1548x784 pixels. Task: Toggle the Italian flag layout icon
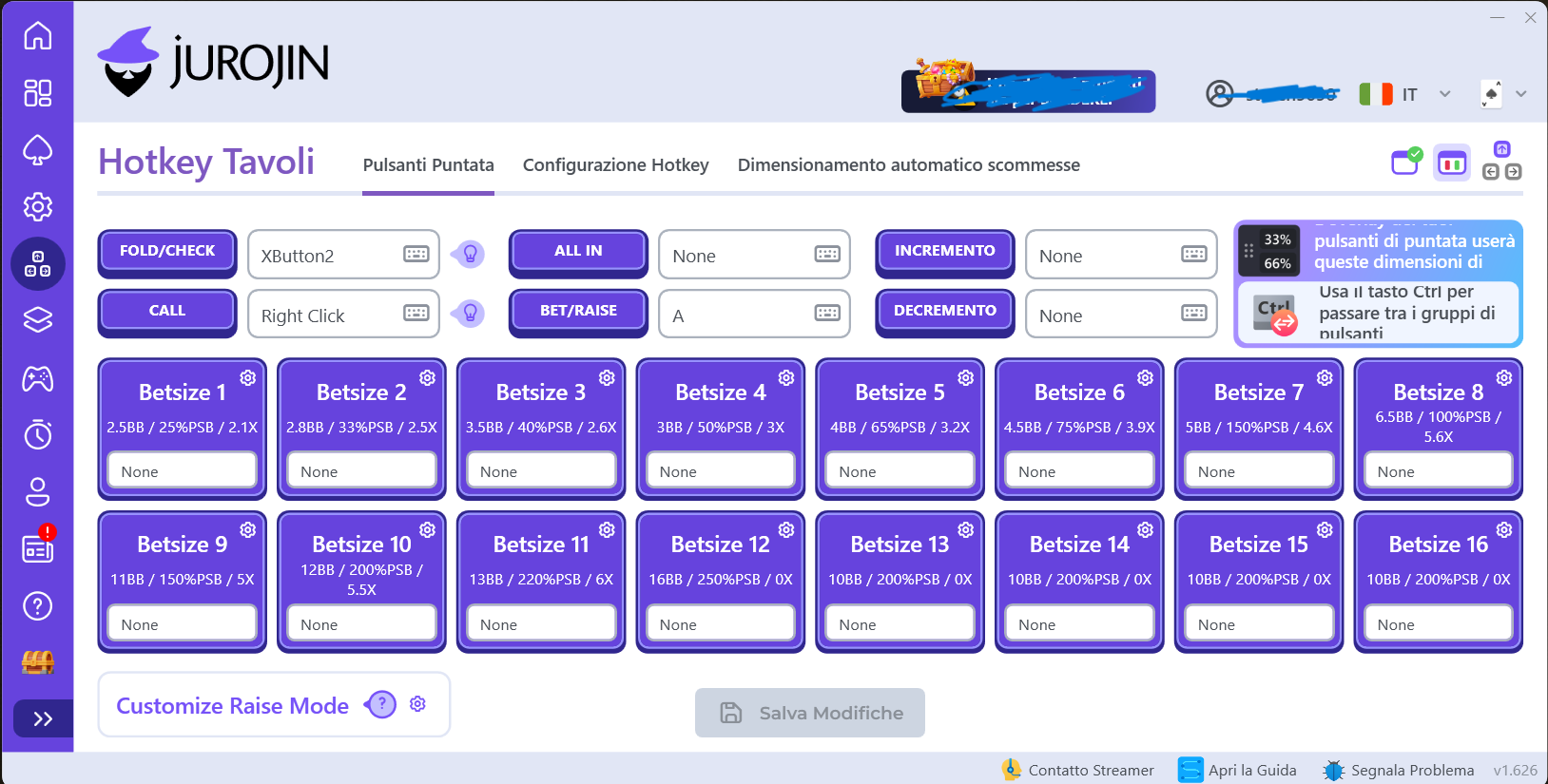click(x=1452, y=163)
